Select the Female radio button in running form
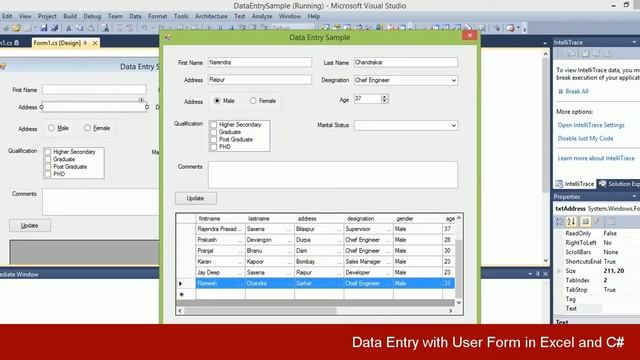Screen dimensions: 640x360 (253, 100)
